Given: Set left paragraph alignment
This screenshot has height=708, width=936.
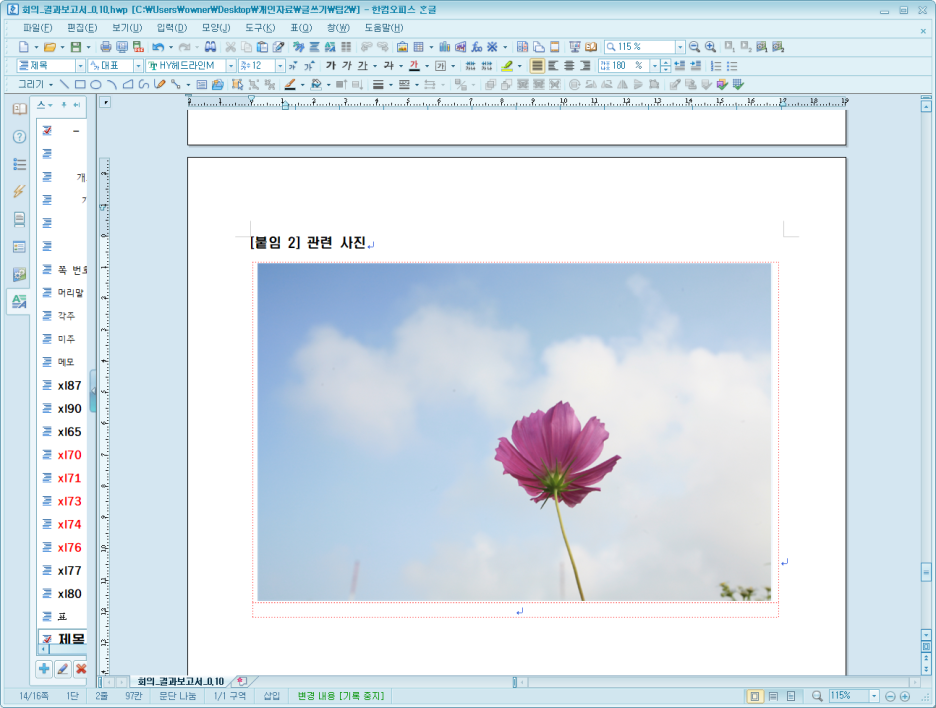Looking at the screenshot, I should click(553, 66).
